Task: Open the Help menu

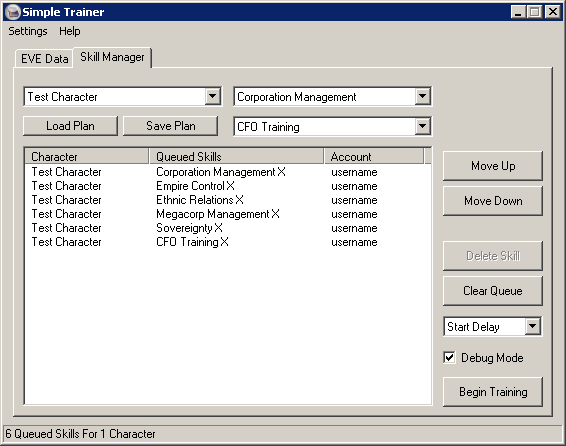Action: click(x=70, y=31)
